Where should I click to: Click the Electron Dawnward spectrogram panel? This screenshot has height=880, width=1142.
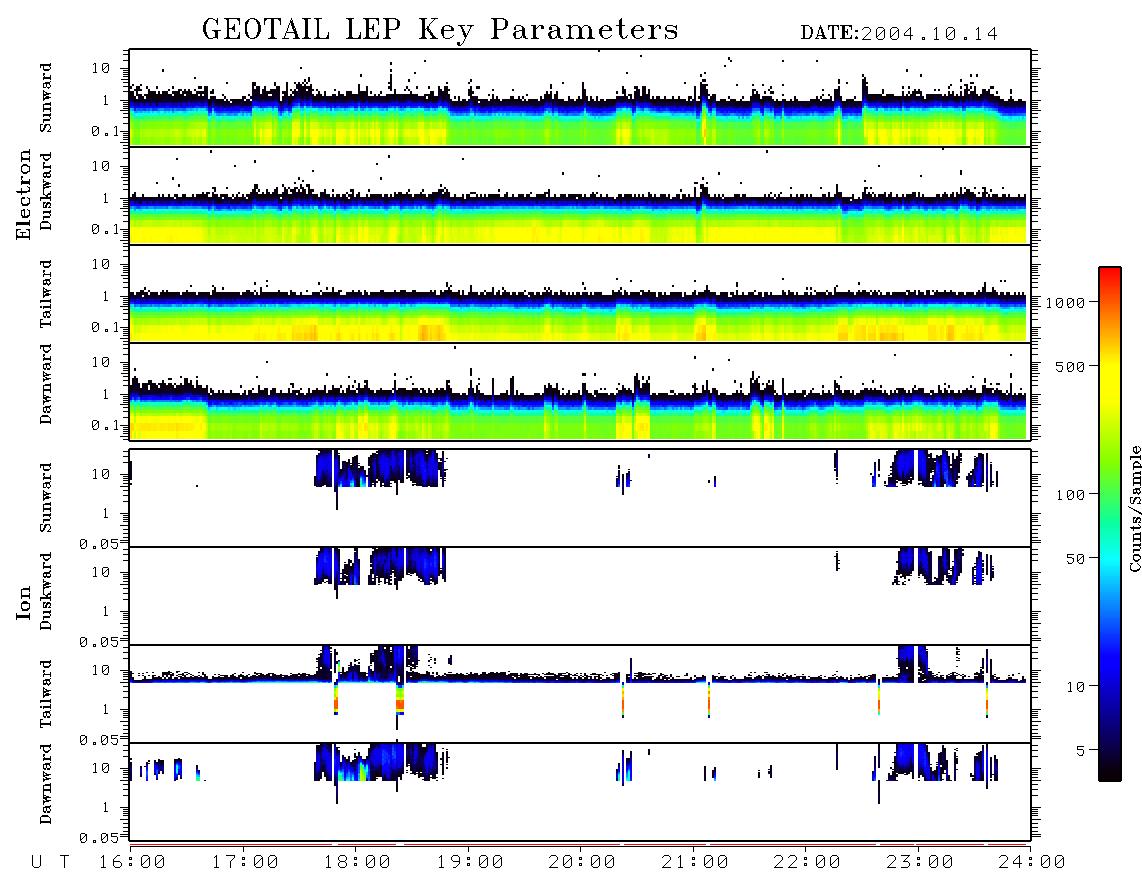coord(580,391)
